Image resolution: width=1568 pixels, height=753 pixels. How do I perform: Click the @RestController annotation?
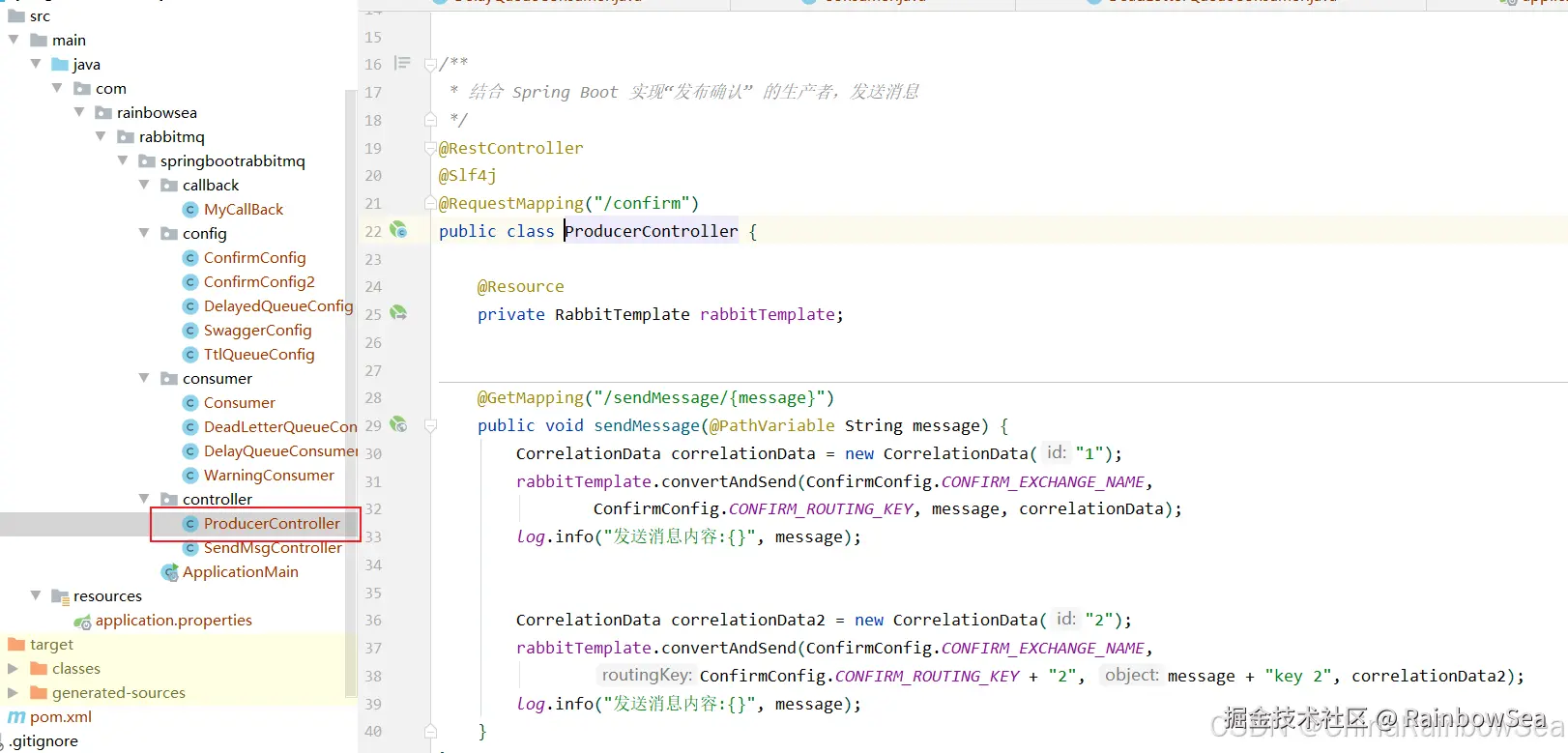(511, 148)
